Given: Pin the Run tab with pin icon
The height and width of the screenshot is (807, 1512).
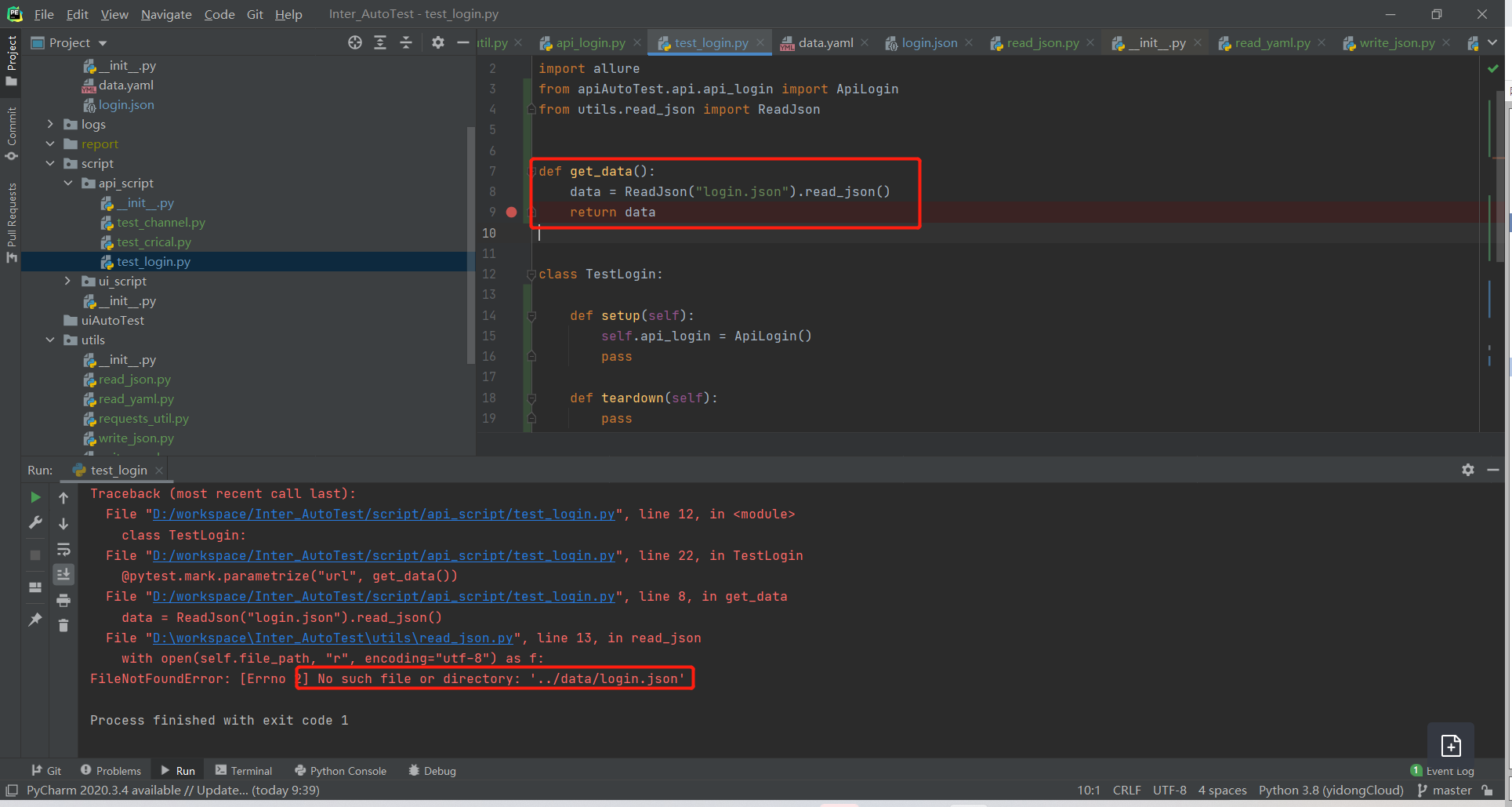Looking at the screenshot, I should point(35,620).
